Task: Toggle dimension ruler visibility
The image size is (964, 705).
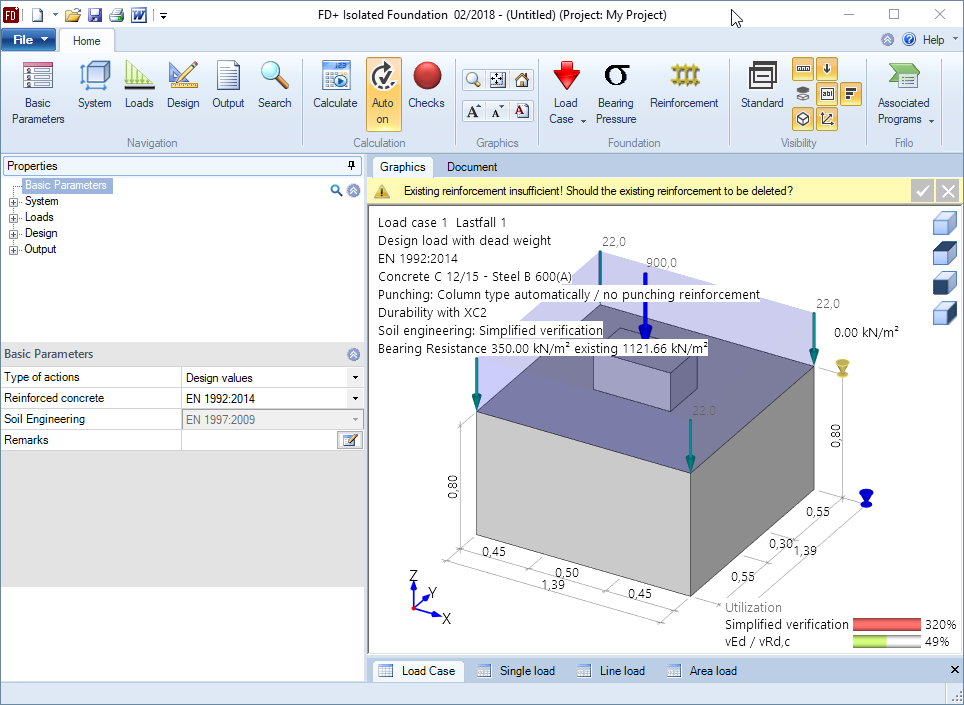Action: click(x=803, y=69)
